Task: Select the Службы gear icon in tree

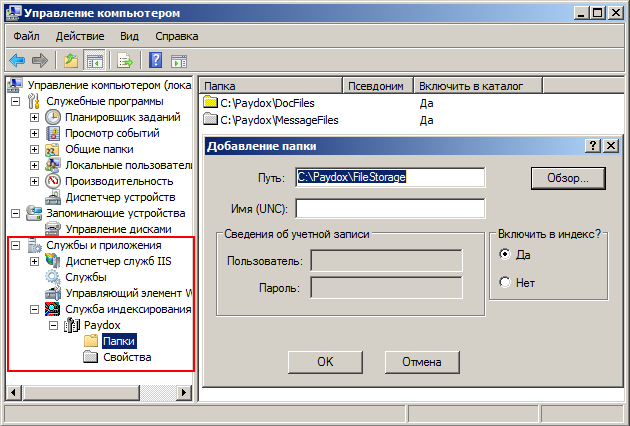Action: [x=53, y=277]
